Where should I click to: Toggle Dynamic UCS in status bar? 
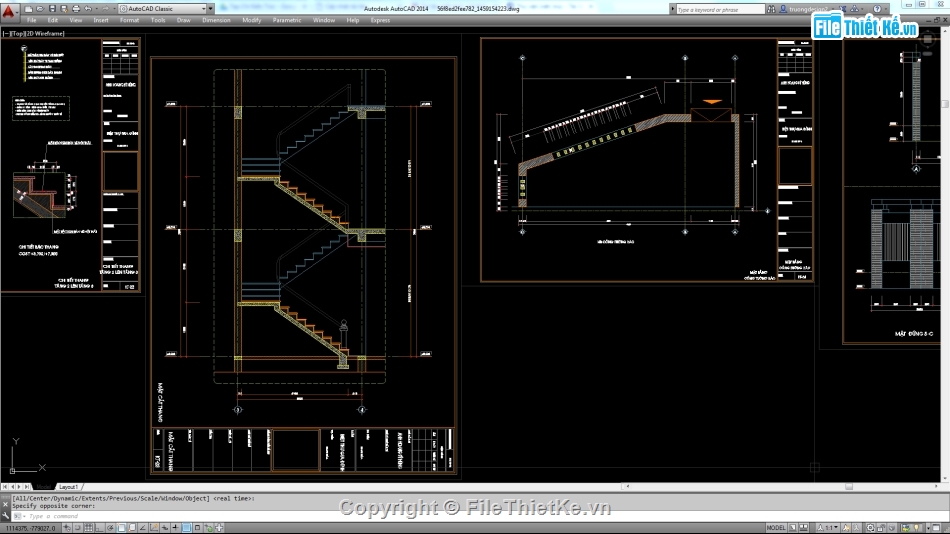pos(154,528)
